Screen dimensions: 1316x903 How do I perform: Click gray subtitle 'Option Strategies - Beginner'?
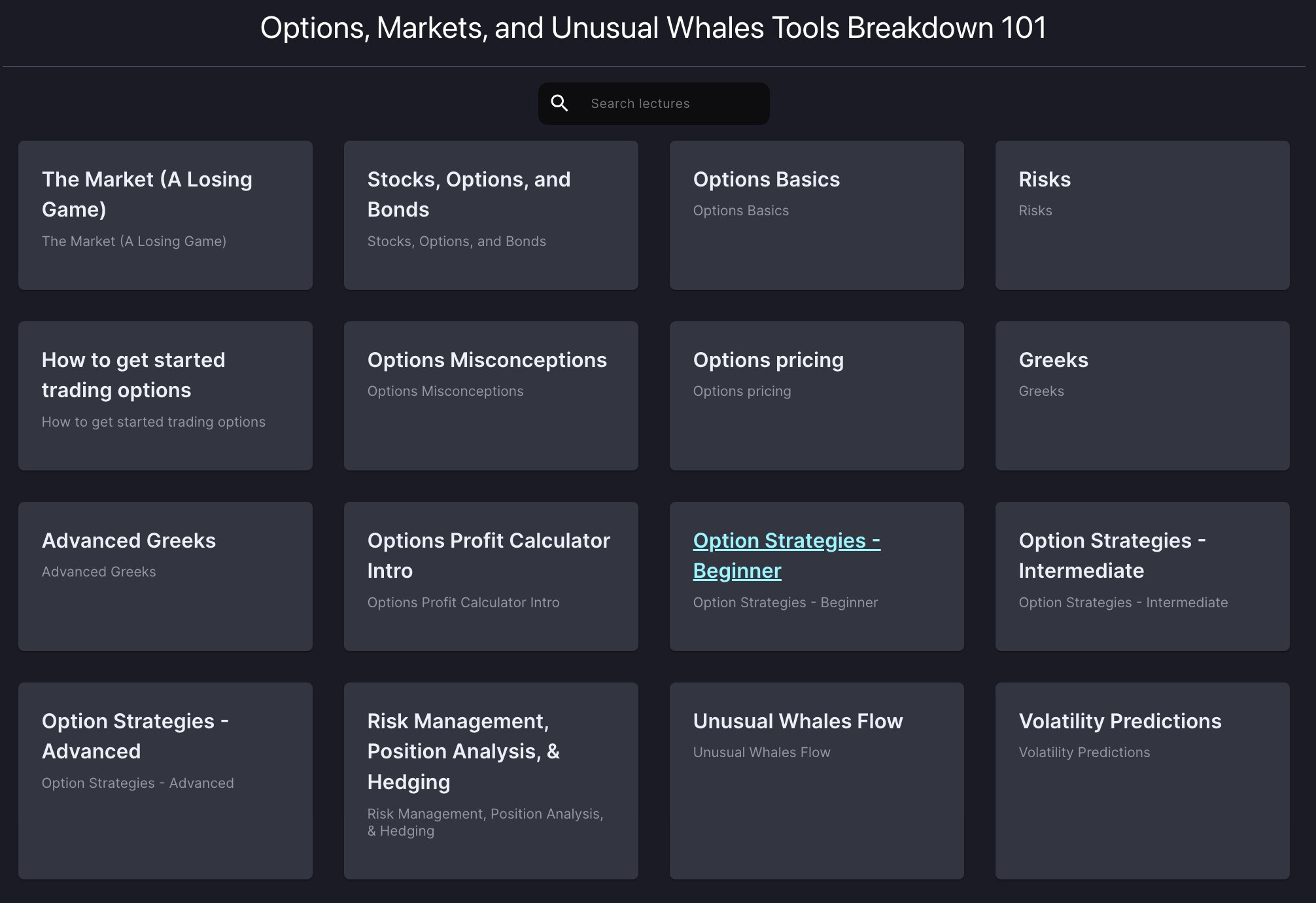point(786,603)
